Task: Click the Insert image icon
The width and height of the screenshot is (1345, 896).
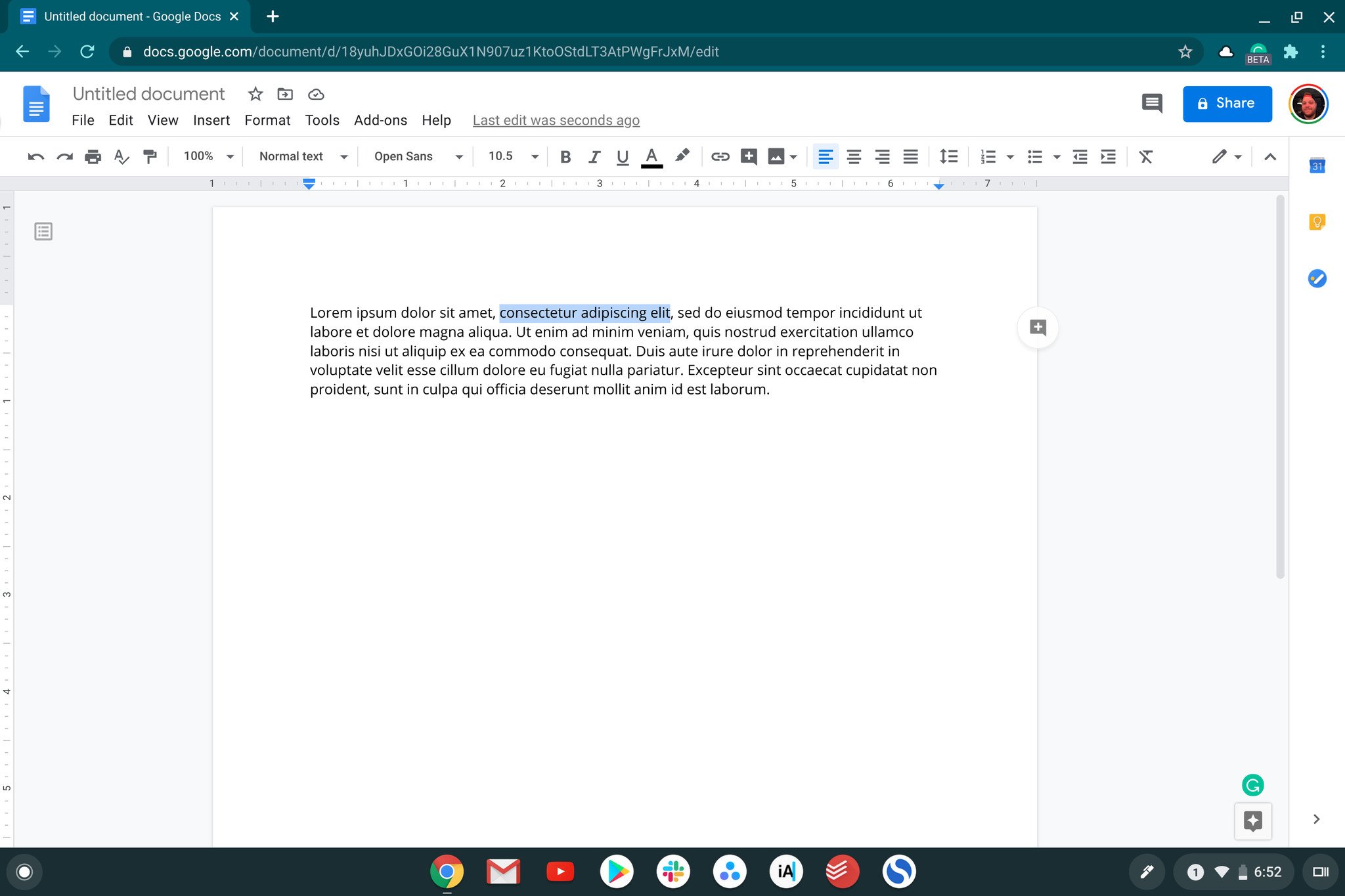Action: tap(776, 156)
